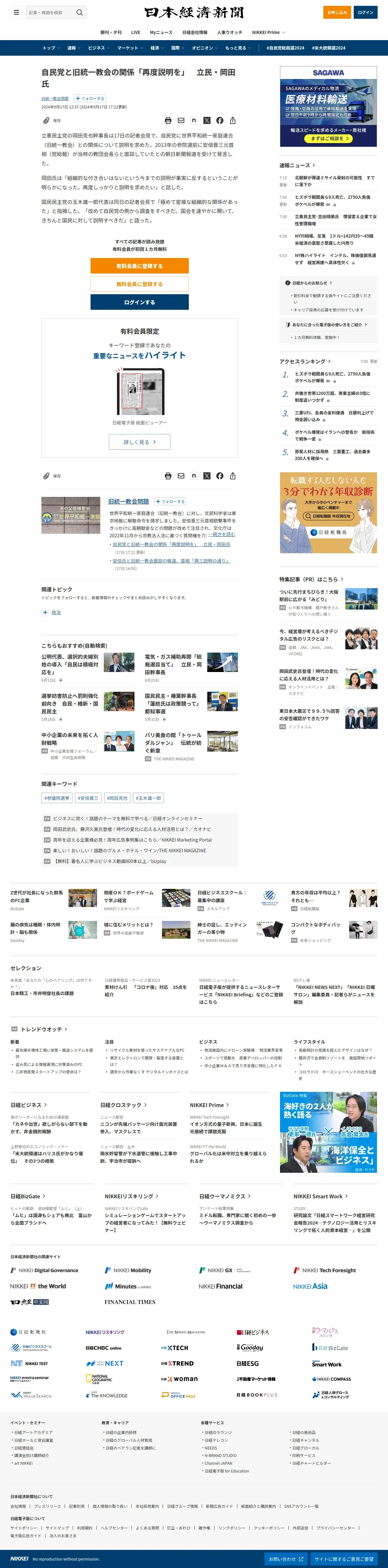This screenshot has height=1568, width=388.
Task: Click the bottom Facebook share icon
Action: point(220,476)
